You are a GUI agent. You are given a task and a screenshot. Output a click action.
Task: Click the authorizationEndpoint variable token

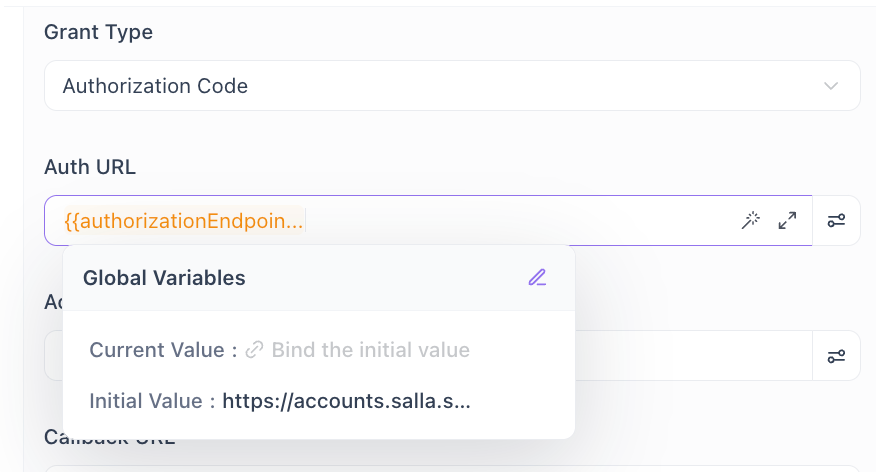183,221
